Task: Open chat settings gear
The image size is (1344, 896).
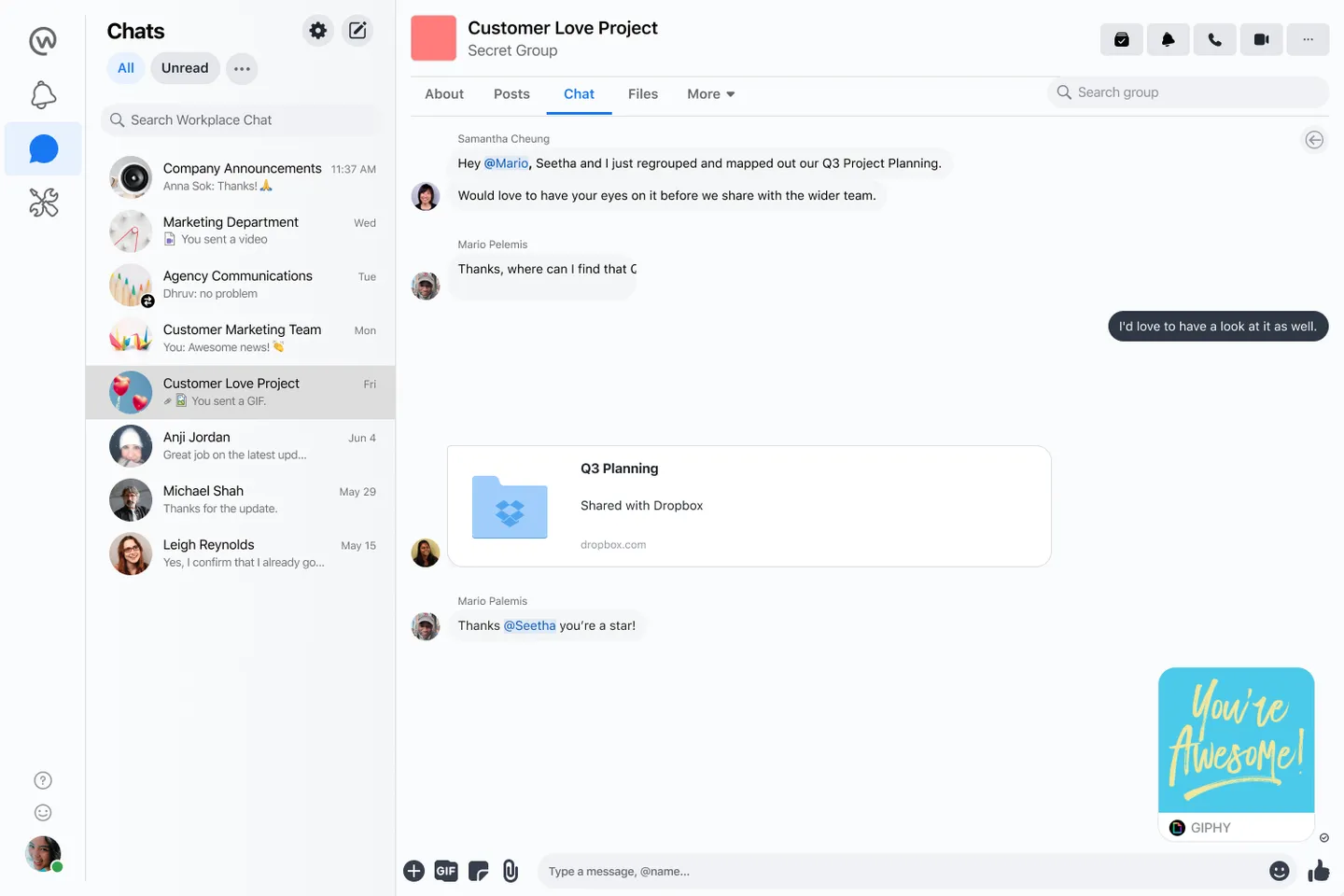Action: click(x=318, y=31)
